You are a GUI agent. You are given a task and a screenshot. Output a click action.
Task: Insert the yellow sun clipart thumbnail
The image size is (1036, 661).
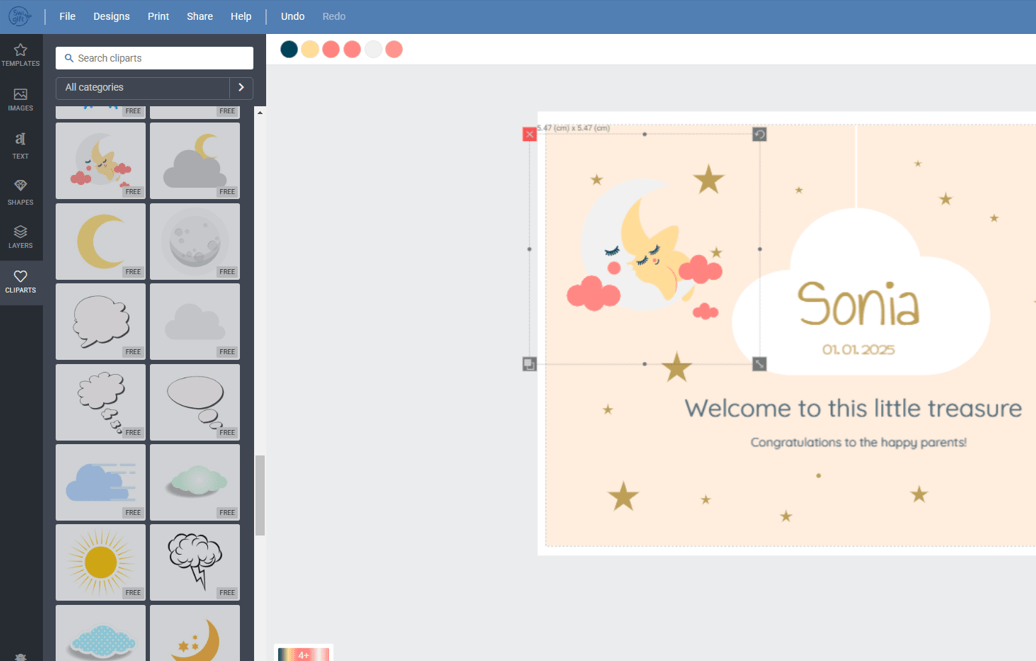(x=101, y=563)
